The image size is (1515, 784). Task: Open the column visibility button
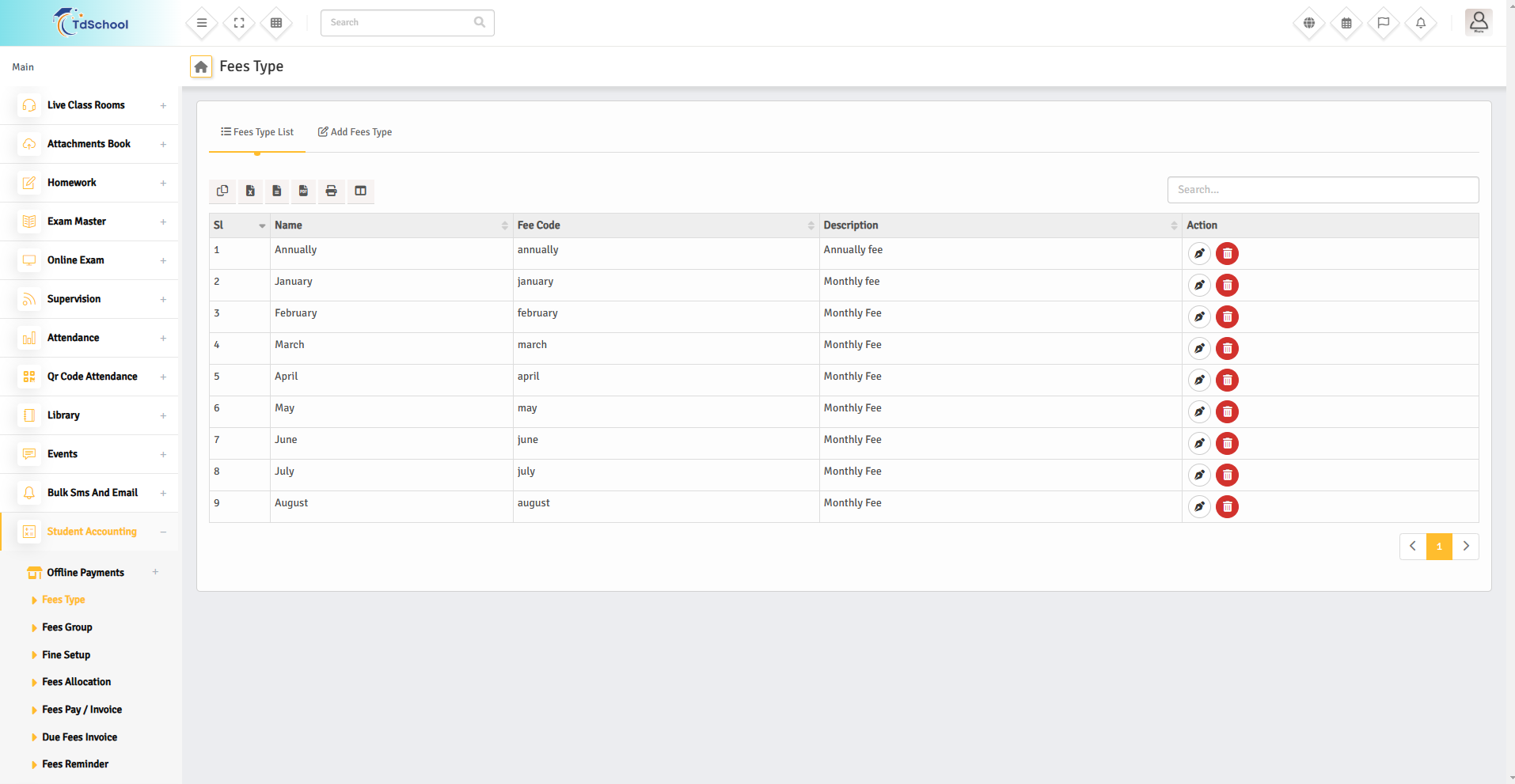pos(360,191)
